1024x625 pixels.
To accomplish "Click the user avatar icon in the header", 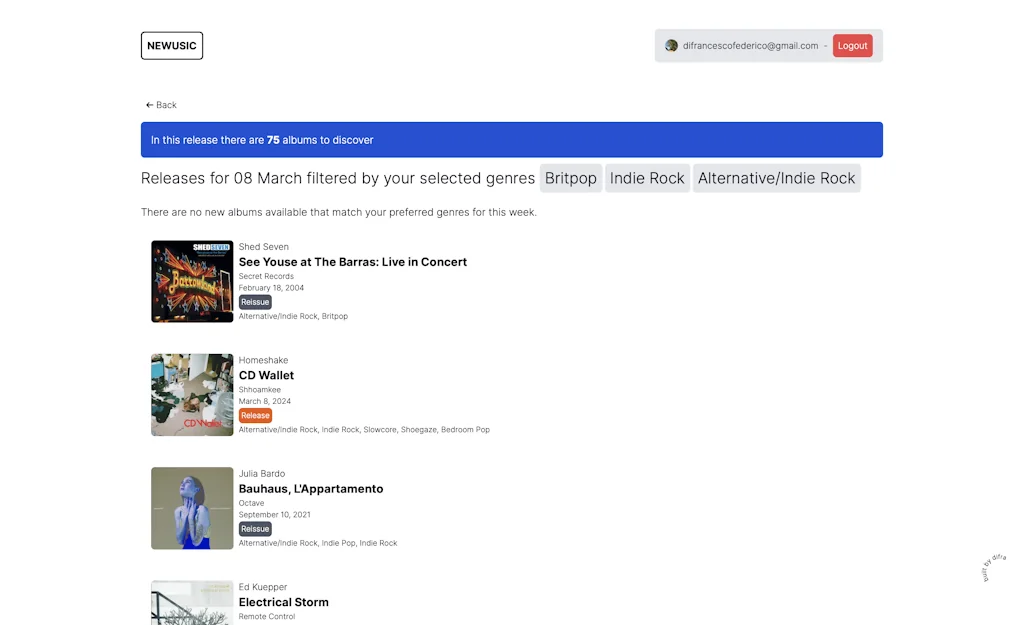I will coord(671,45).
